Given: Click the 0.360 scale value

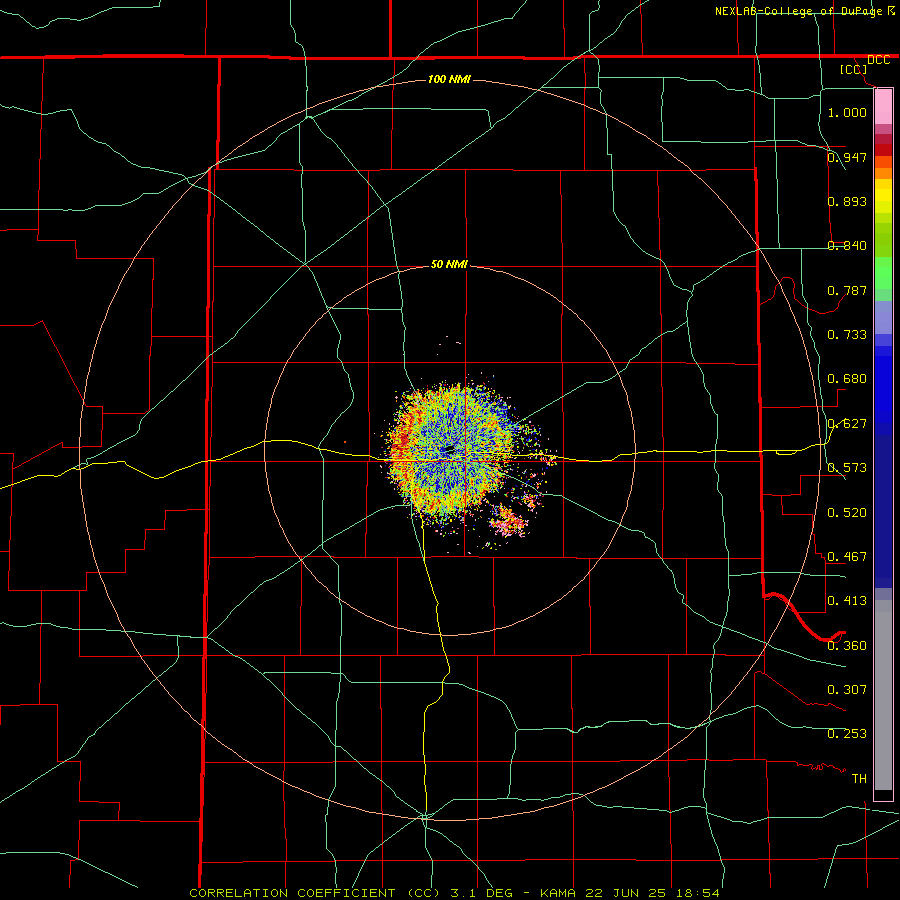Looking at the screenshot, I should 847,646.
